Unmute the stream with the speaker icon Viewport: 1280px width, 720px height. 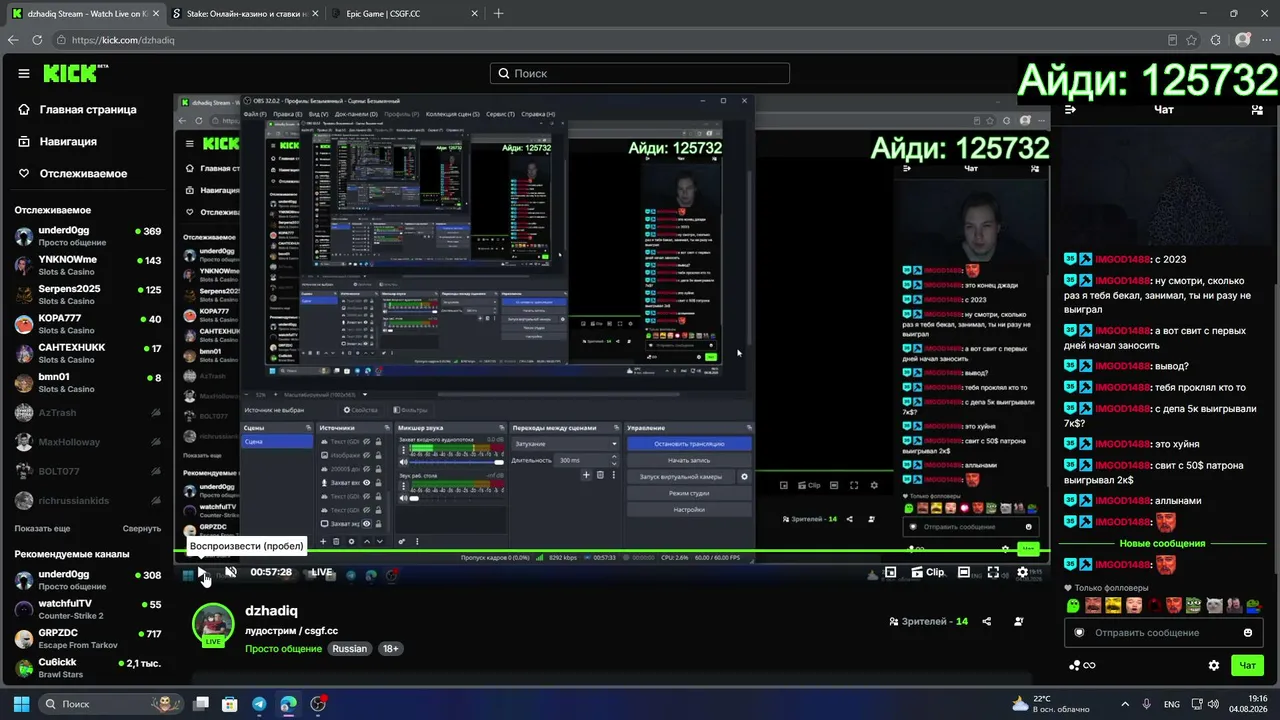[x=231, y=572]
